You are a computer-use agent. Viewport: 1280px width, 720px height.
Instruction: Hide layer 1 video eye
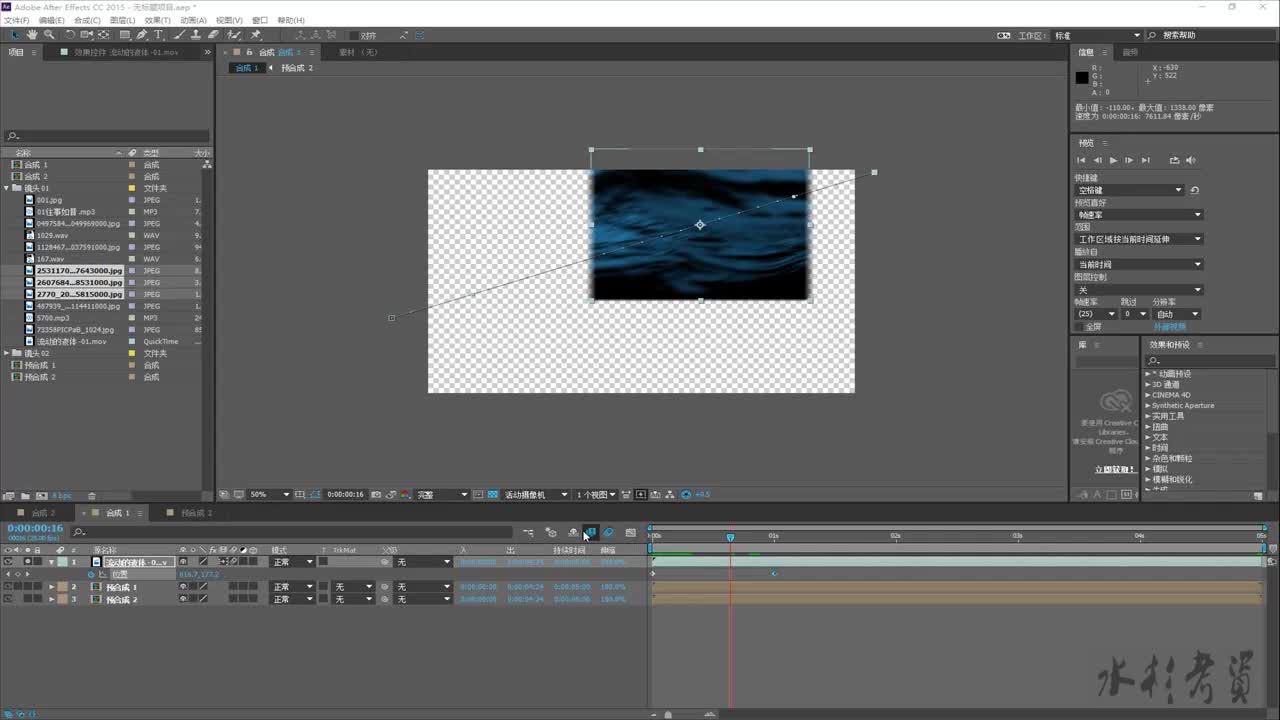(x=8, y=562)
